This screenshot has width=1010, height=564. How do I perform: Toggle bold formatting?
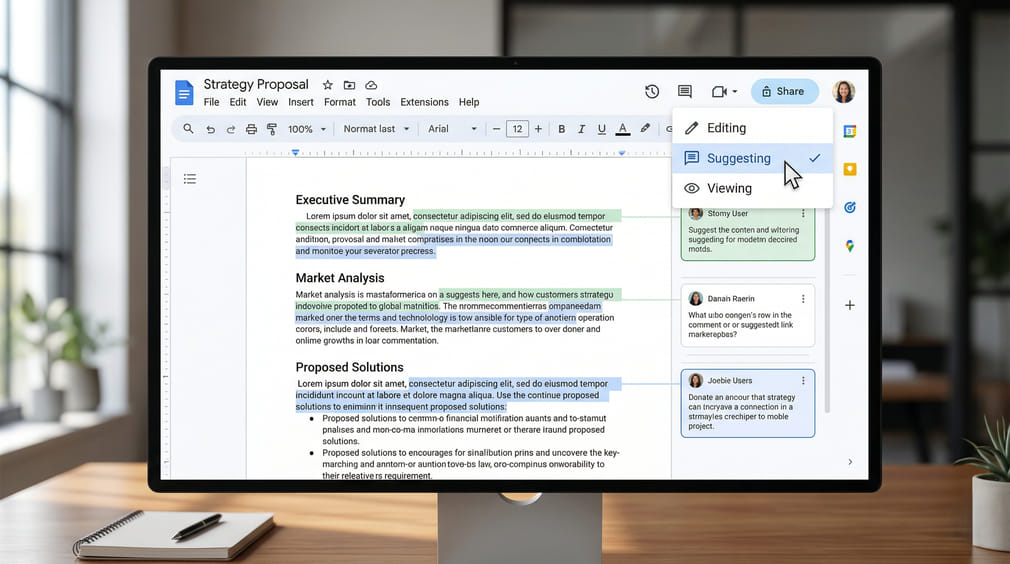coord(562,129)
